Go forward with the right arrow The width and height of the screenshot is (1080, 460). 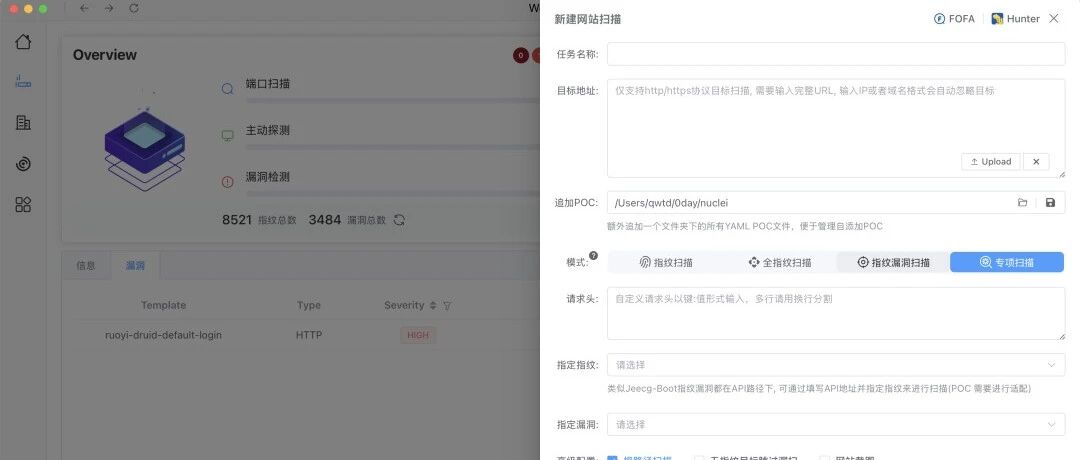pyautogui.click(x=109, y=8)
